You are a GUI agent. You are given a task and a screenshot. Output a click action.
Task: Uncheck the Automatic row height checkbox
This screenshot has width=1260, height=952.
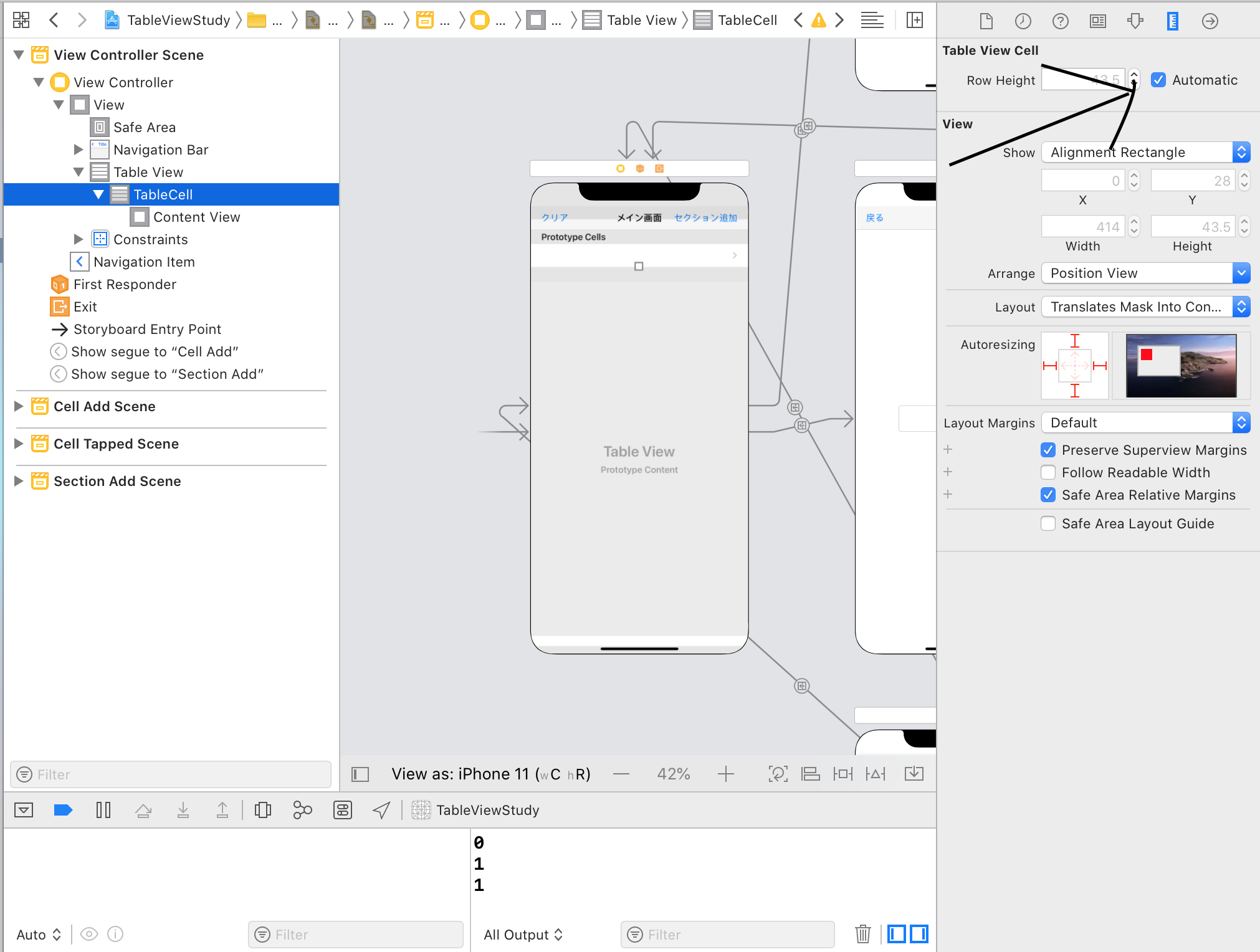(x=1158, y=80)
